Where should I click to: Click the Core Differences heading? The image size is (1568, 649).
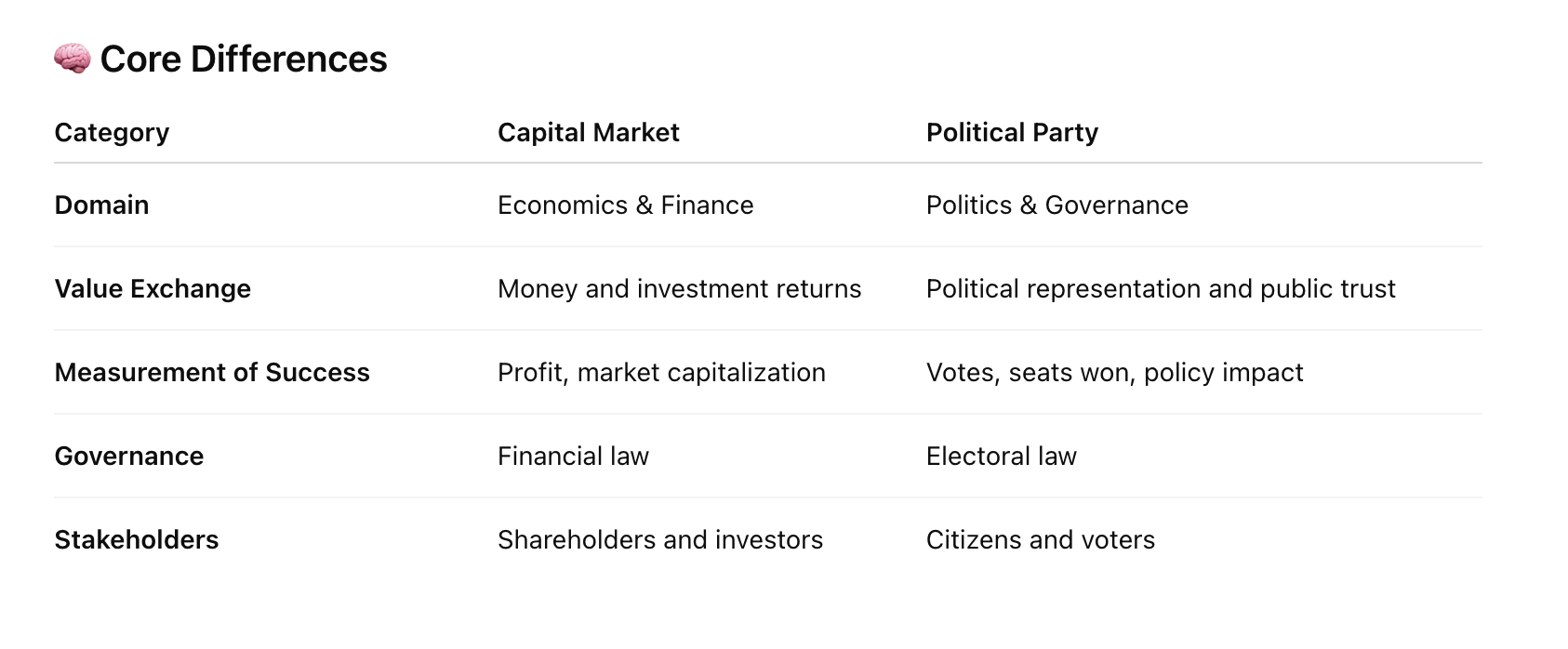[244, 60]
